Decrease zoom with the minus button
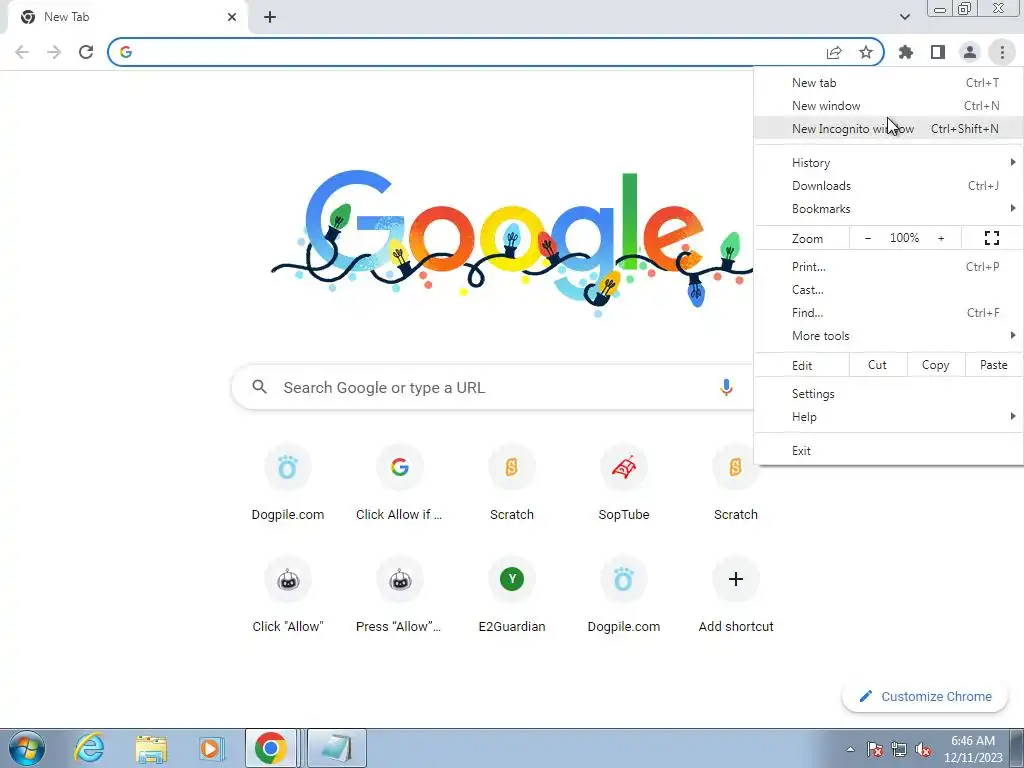 coord(867,238)
